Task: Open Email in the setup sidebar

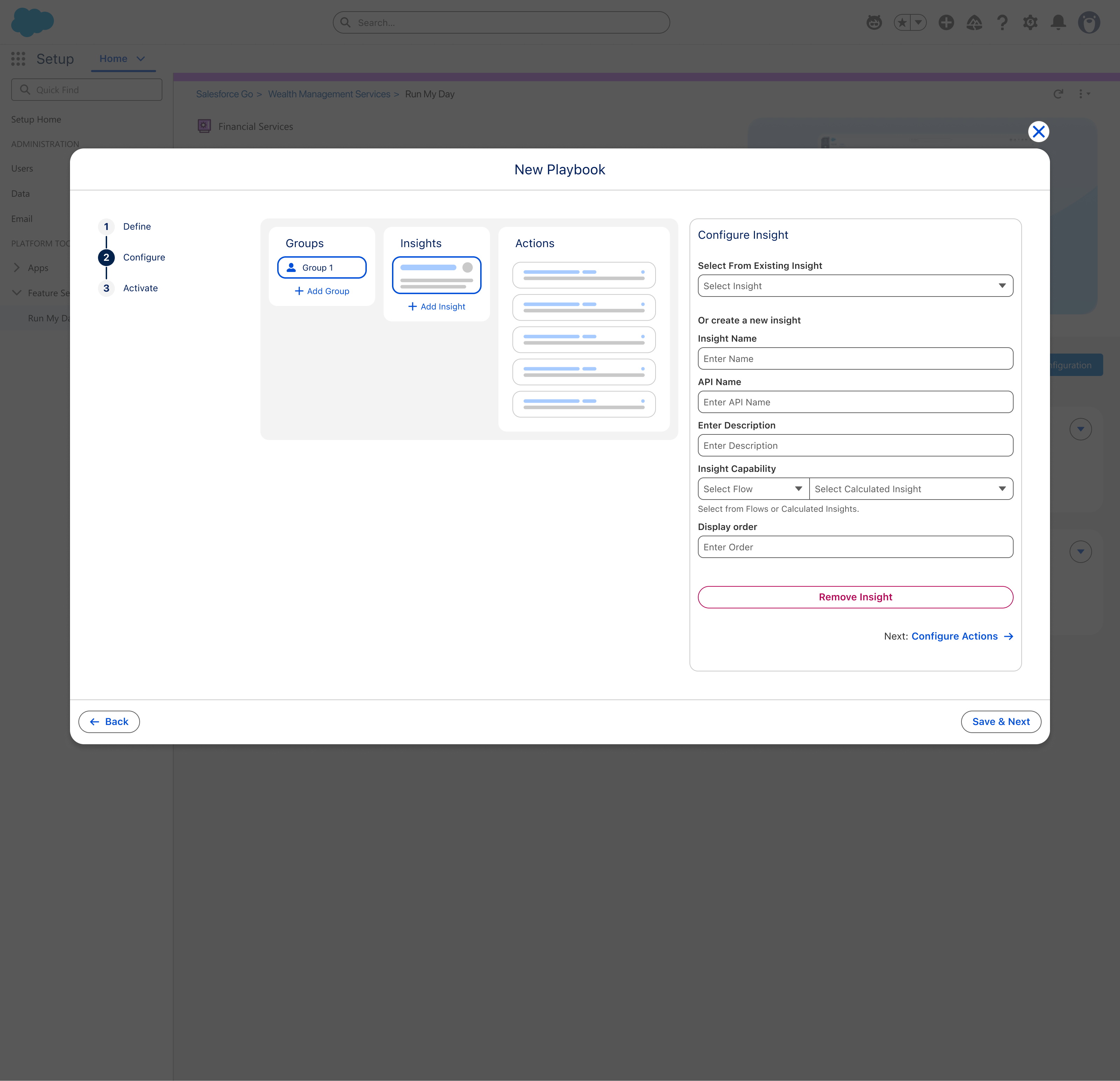Action: (x=22, y=218)
